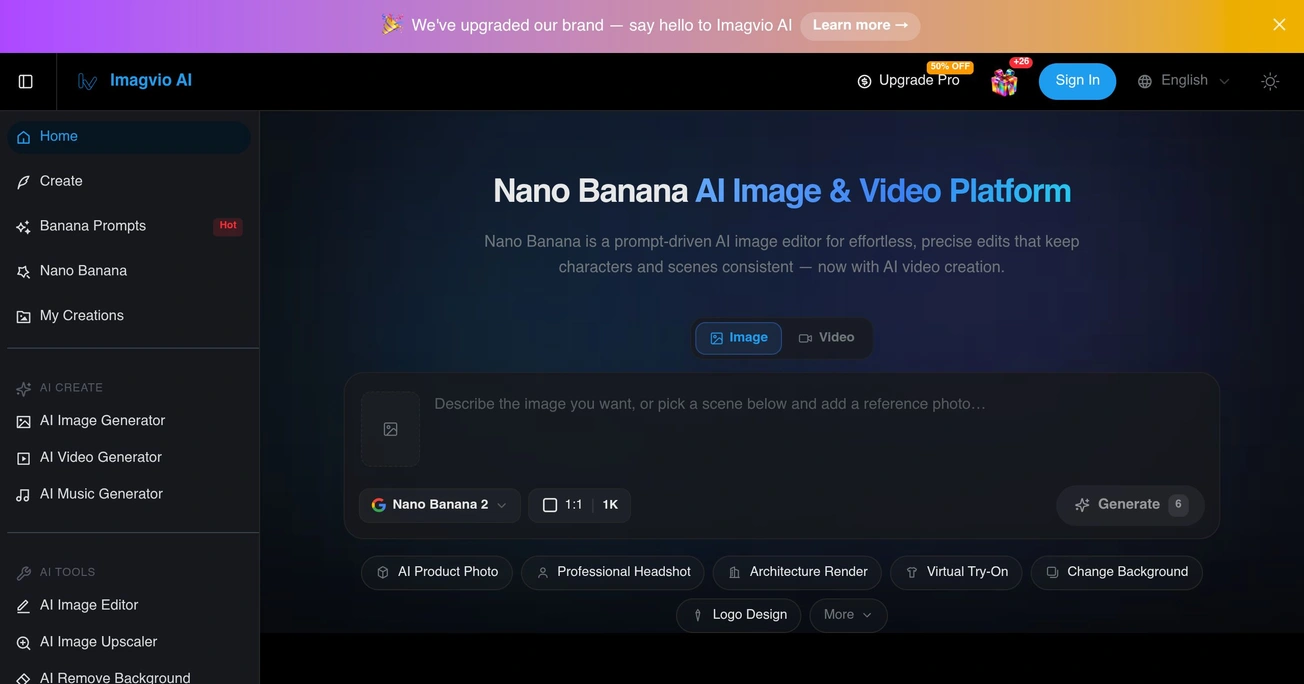Open AI Image Generator
Viewport: 1304px width, 684px height.
(129, 421)
